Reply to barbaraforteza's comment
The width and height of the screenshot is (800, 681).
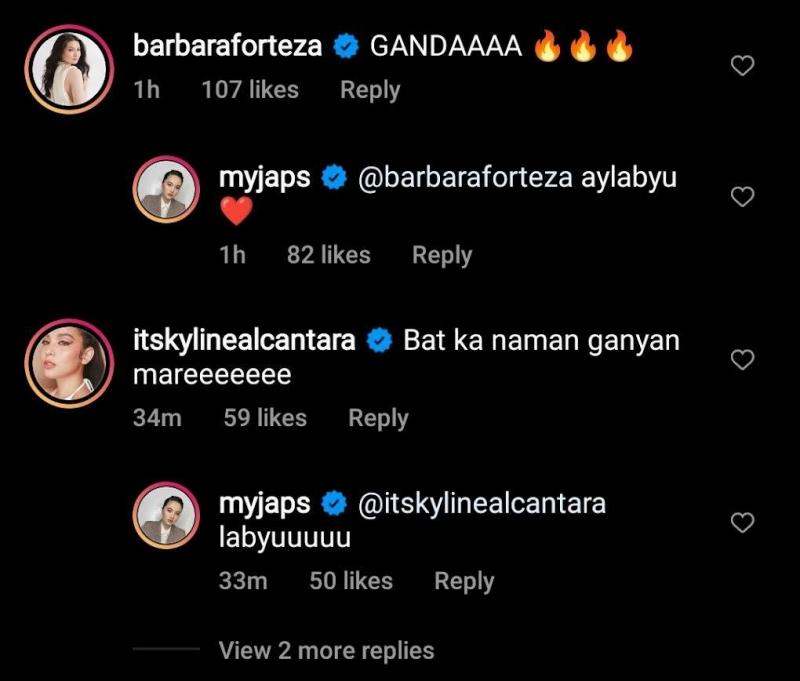click(370, 90)
